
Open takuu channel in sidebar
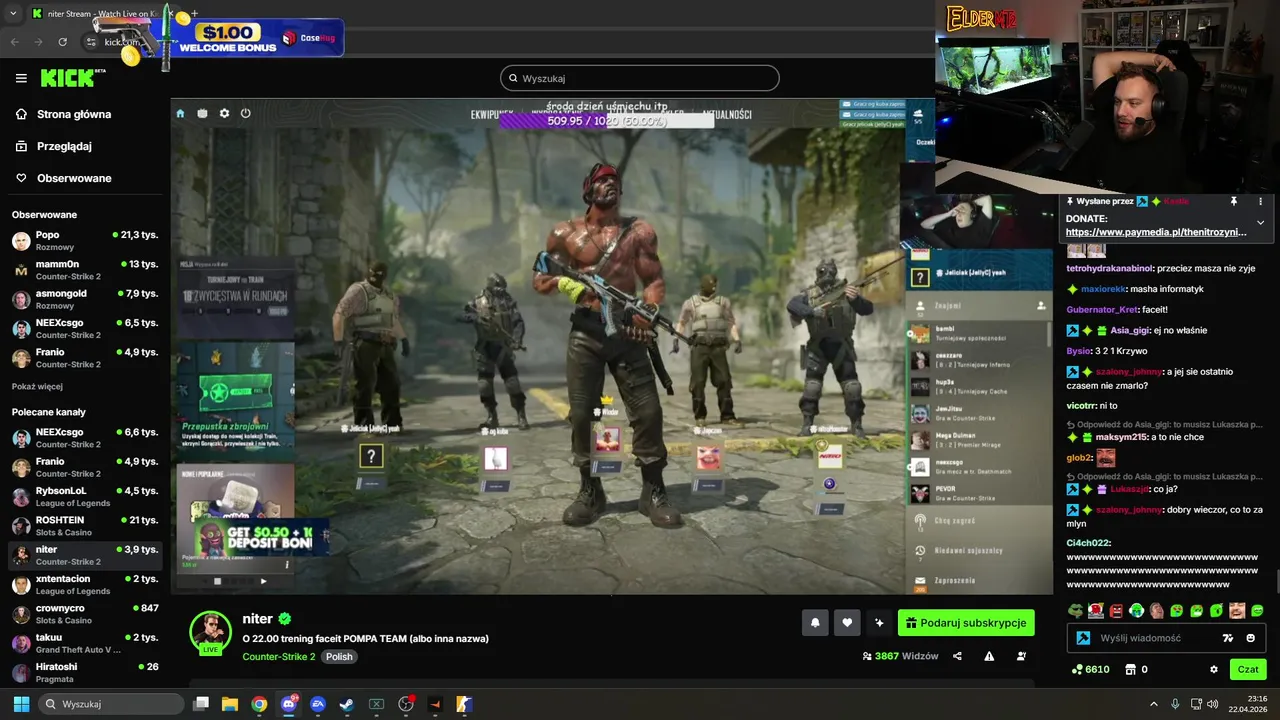click(x=85, y=642)
